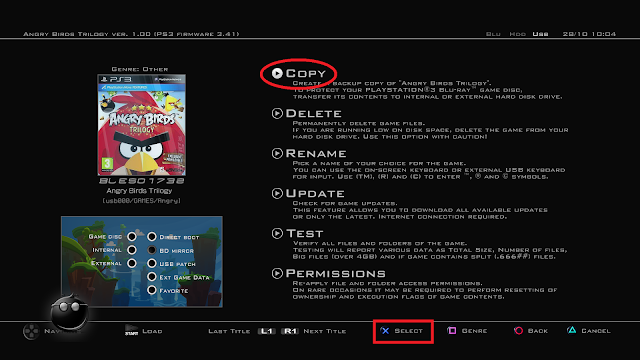This screenshot has height=360, width=640.
Task: Run the Test menu option
Action: [x=304, y=233]
